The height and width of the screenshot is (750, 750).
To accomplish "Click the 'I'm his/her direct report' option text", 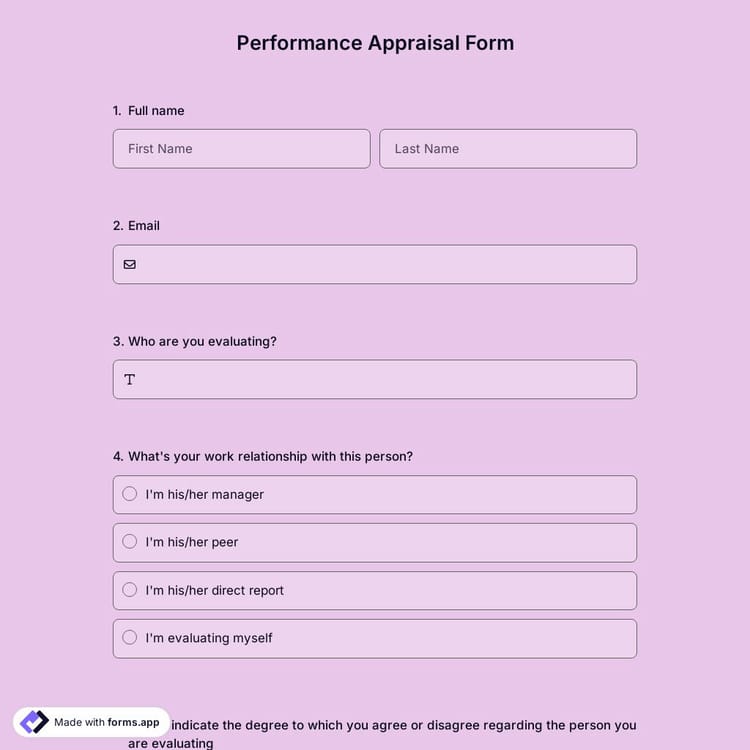I will click(215, 590).
